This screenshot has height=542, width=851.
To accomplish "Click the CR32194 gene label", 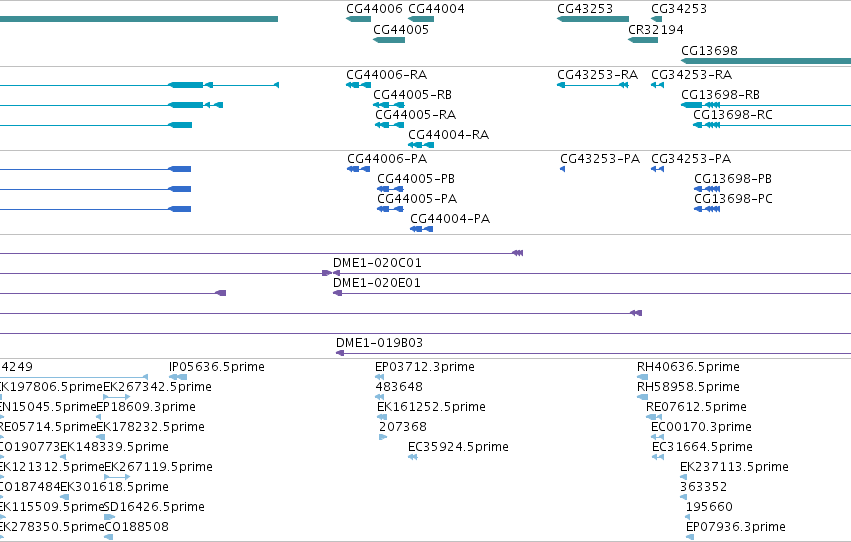I will (656, 30).
